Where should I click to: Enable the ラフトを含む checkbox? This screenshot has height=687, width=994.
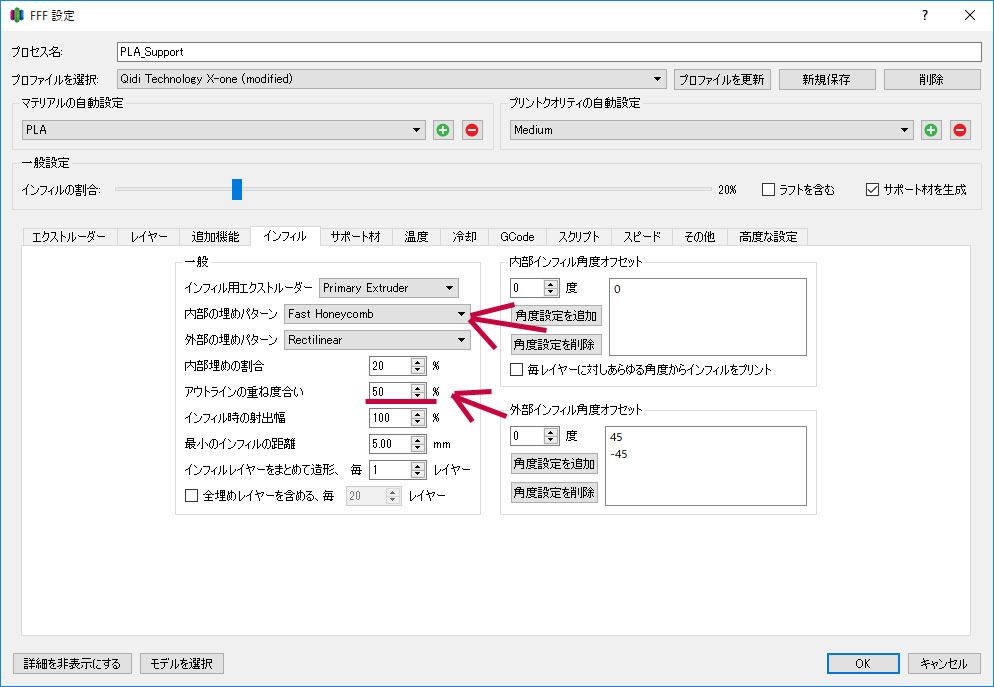point(768,189)
